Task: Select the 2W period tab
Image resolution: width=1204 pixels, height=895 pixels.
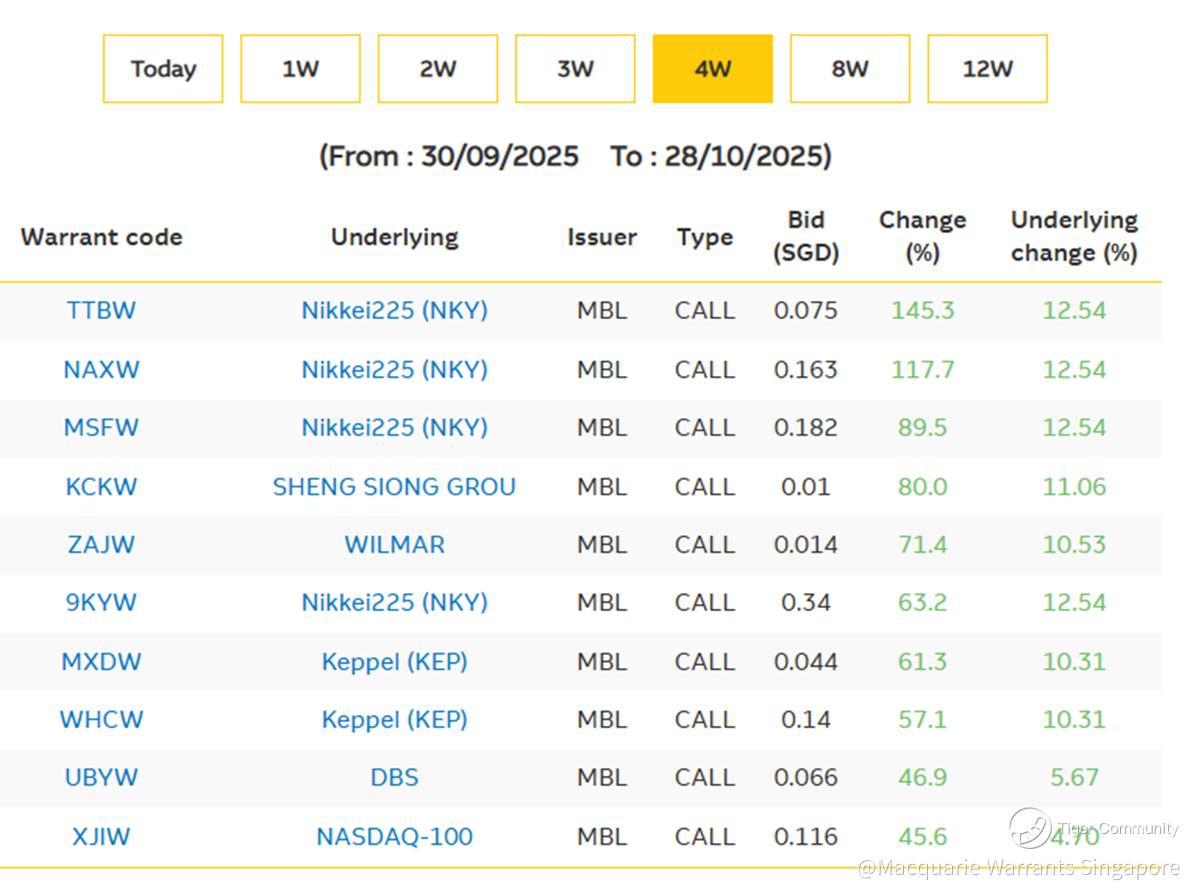Action: (x=437, y=69)
